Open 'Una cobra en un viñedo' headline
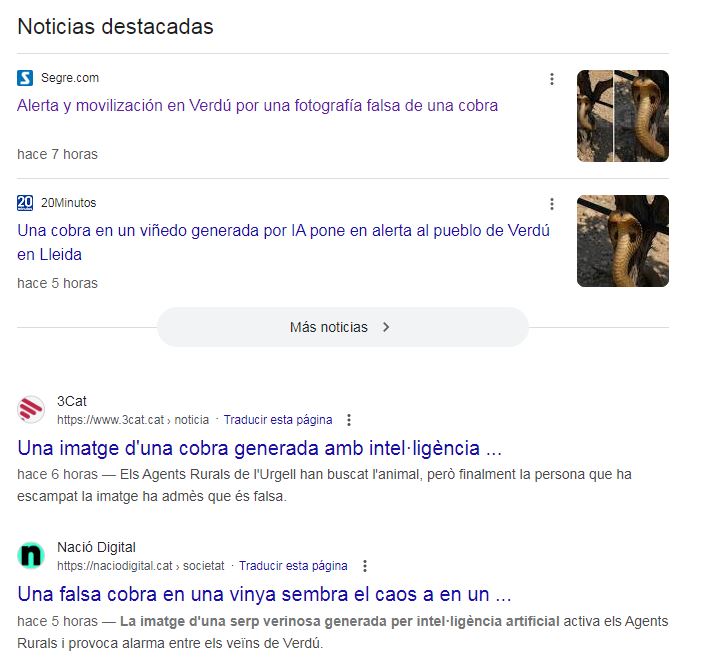The height and width of the screenshot is (670, 721). point(283,242)
